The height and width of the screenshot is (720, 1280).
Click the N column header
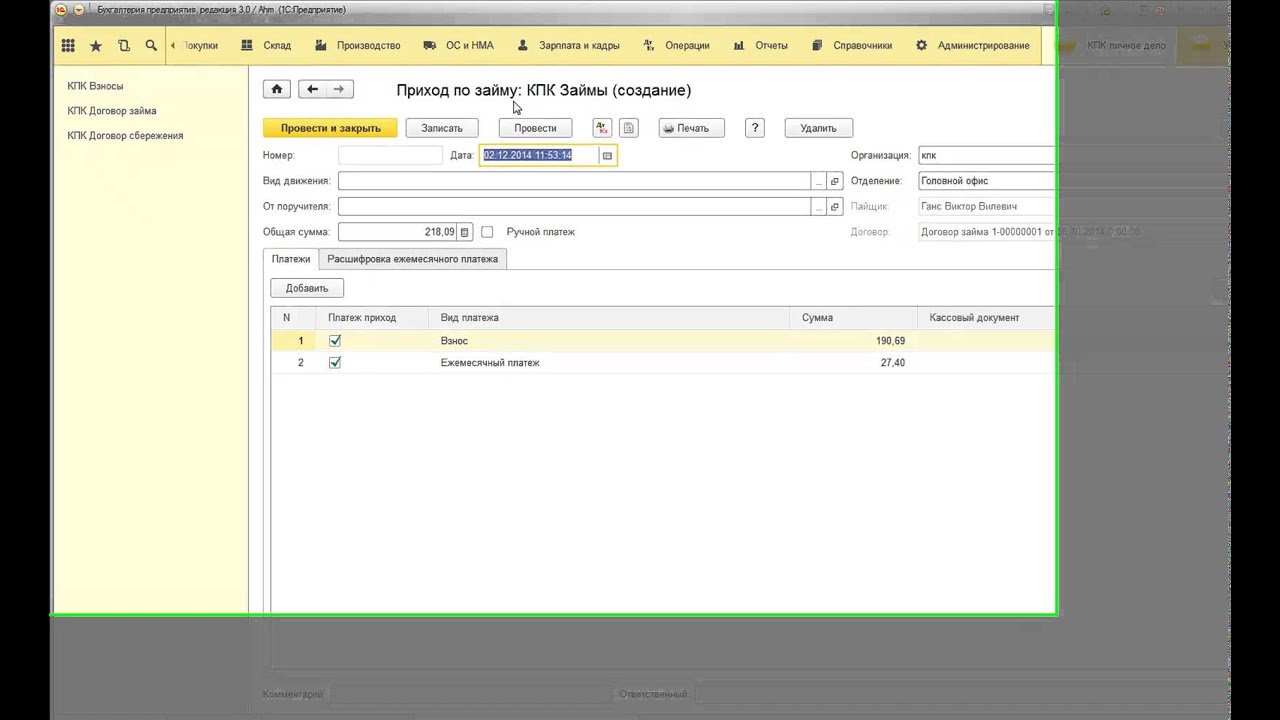[x=294, y=318]
